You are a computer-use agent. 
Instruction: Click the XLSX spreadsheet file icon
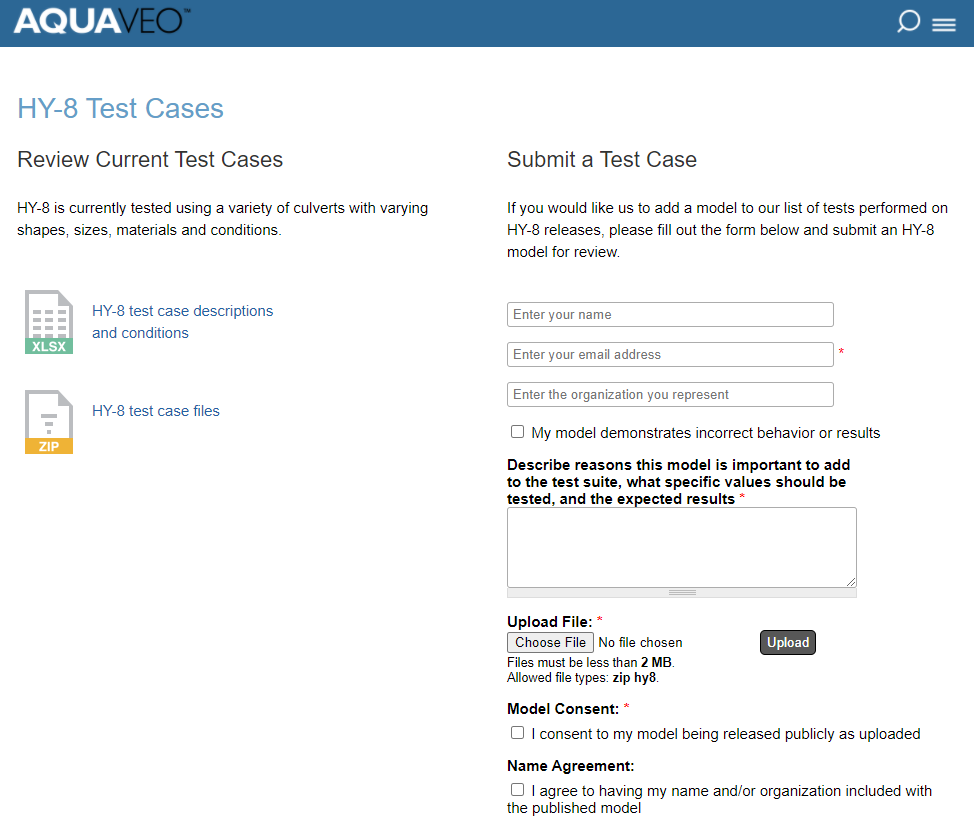pyautogui.click(x=49, y=322)
